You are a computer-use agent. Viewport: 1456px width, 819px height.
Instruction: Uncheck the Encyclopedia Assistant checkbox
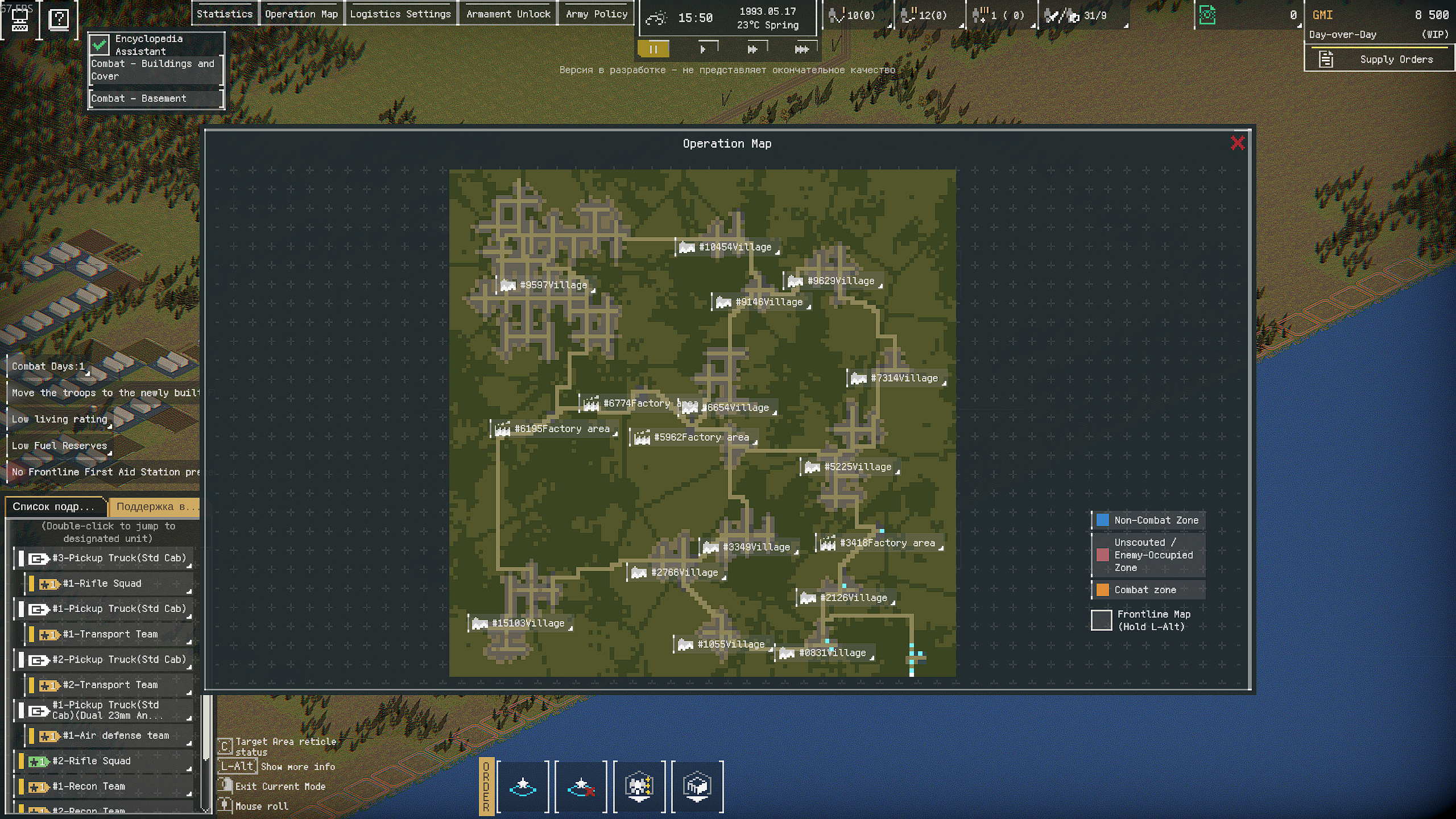click(100, 44)
